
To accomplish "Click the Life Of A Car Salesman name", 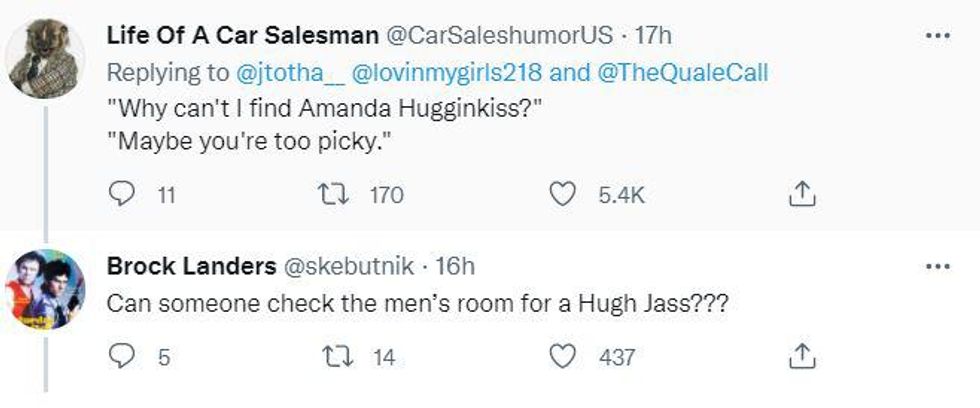I will [x=239, y=36].
